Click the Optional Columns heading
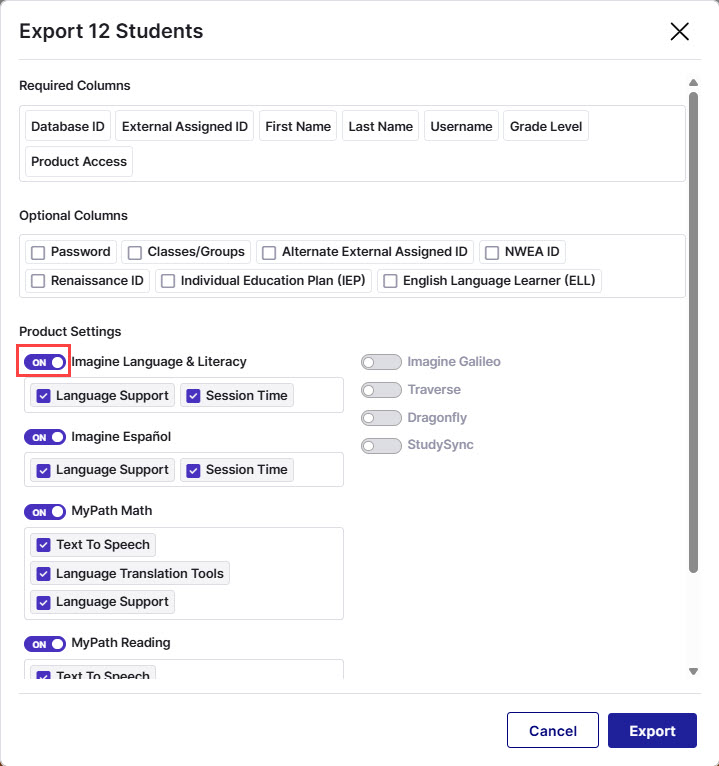 (73, 215)
